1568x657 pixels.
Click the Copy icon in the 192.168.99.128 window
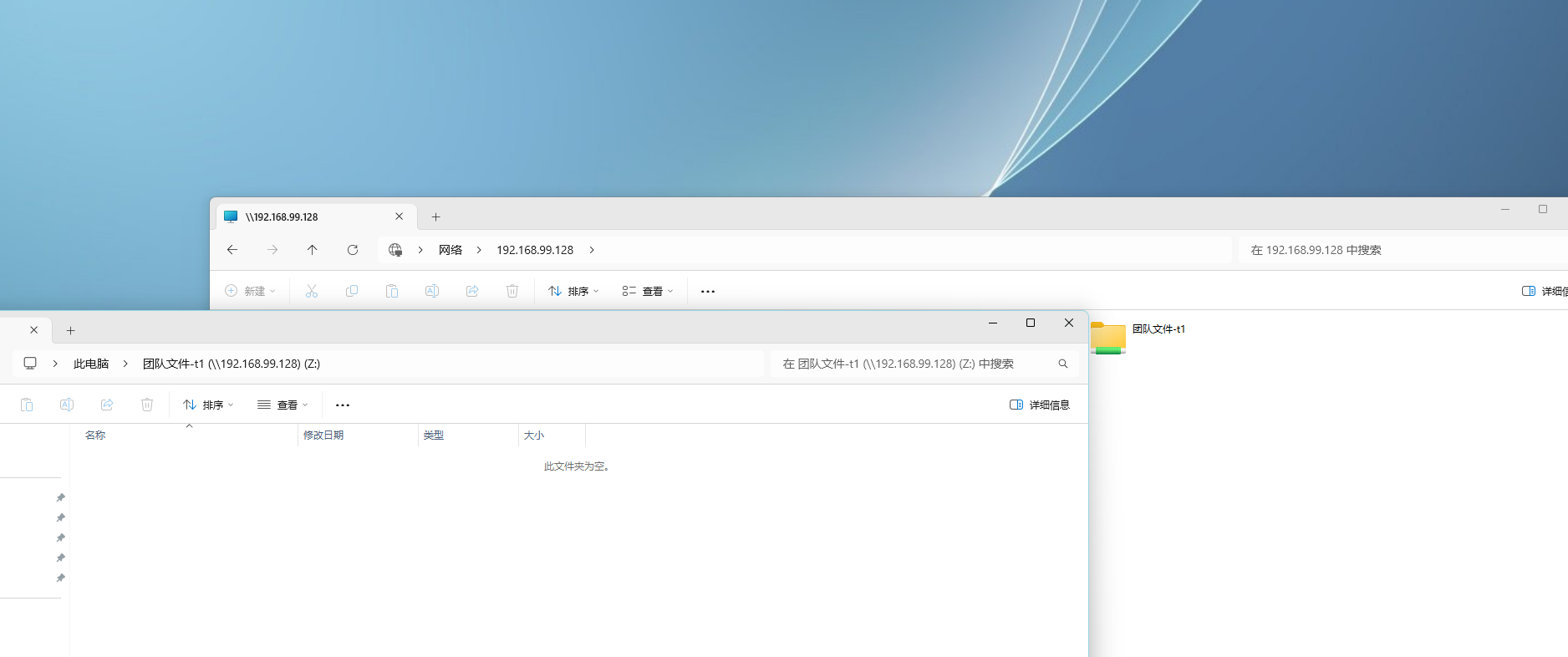352,291
